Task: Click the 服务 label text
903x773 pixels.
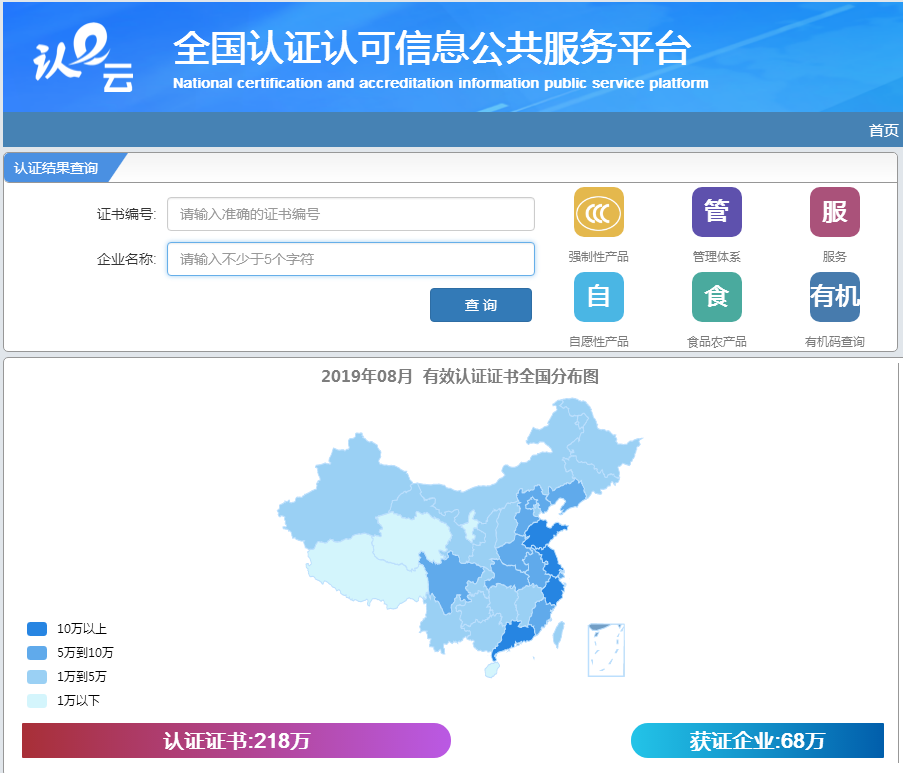Action: coord(834,256)
